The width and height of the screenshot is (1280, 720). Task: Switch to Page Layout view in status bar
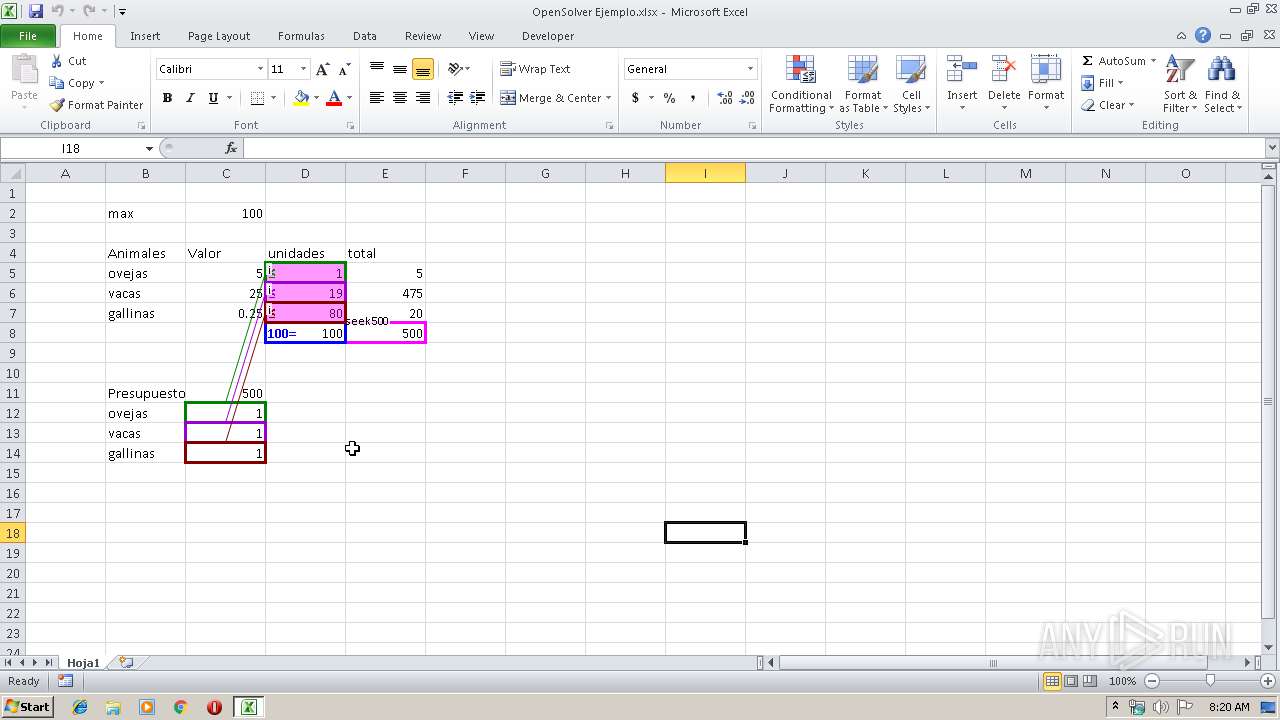coord(1071,681)
